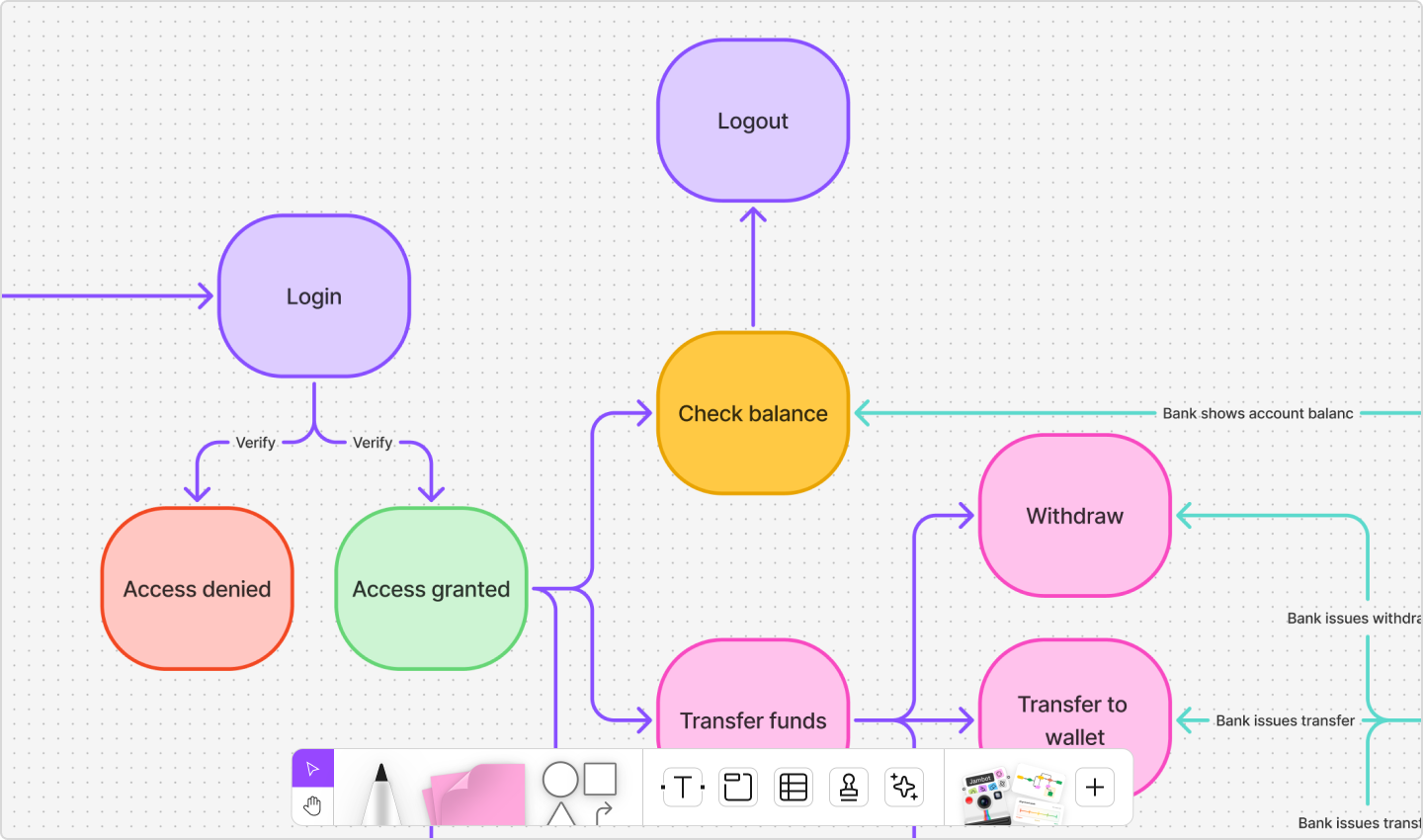Activate the Select tool in the toolbar
1423x840 pixels.
(313, 766)
